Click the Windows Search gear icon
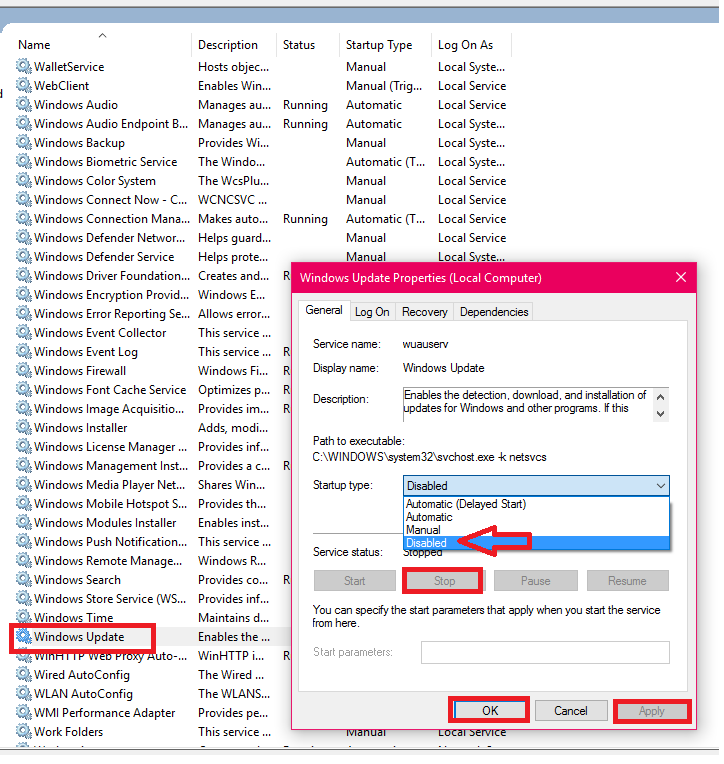This screenshot has height=764, width=724. [x=23, y=579]
